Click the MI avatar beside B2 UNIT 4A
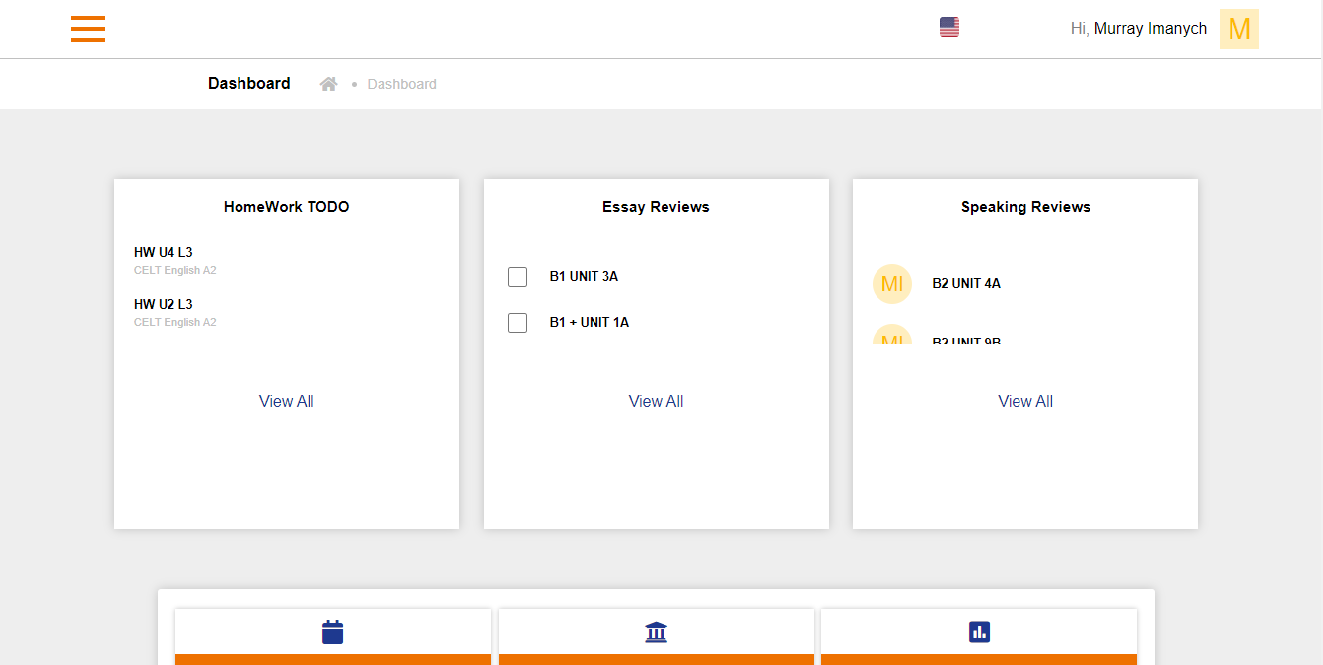Viewport: 1323px width, 665px height. coord(892,283)
